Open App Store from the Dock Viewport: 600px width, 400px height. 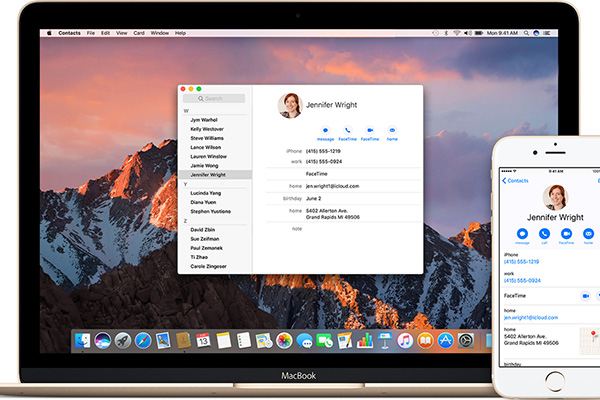tap(445, 341)
